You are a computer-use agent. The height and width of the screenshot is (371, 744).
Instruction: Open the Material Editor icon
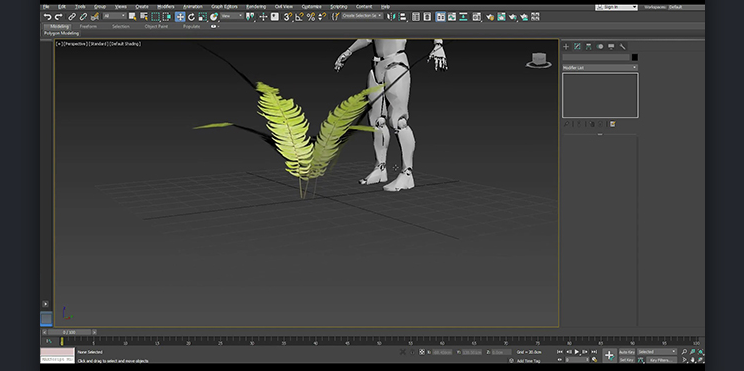pos(476,17)
